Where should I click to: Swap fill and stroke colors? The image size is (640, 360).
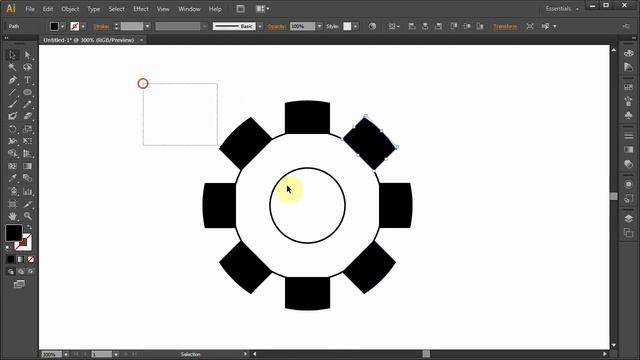[x=29, y=227]
